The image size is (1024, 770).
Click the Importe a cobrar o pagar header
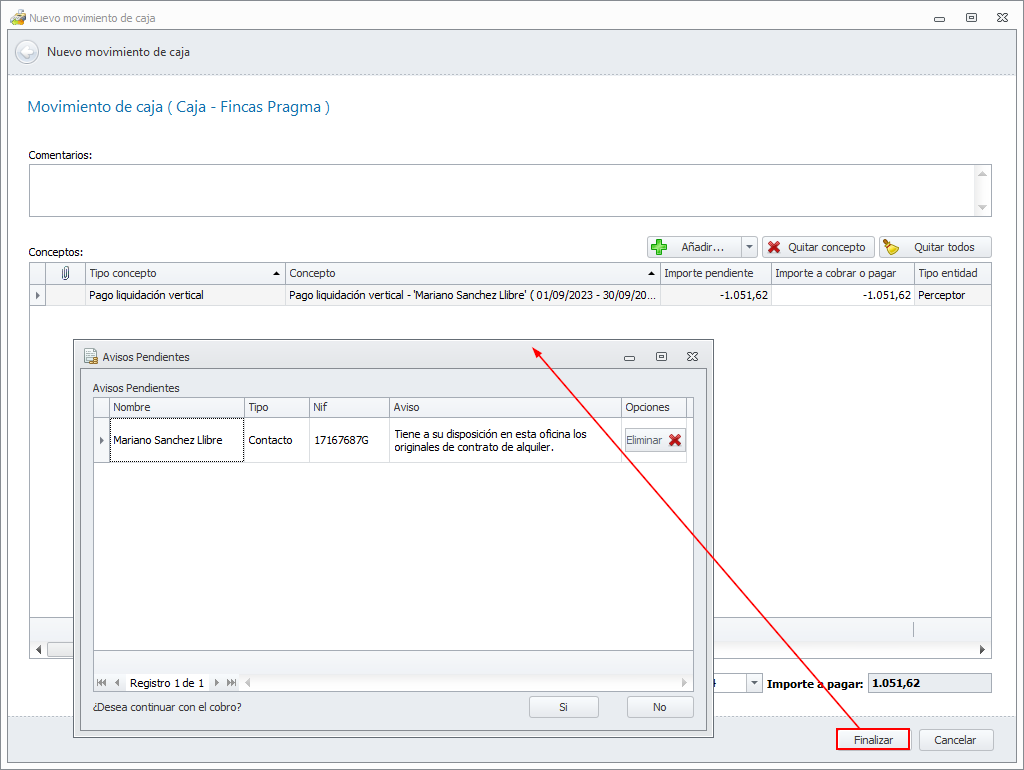(842, 273)
